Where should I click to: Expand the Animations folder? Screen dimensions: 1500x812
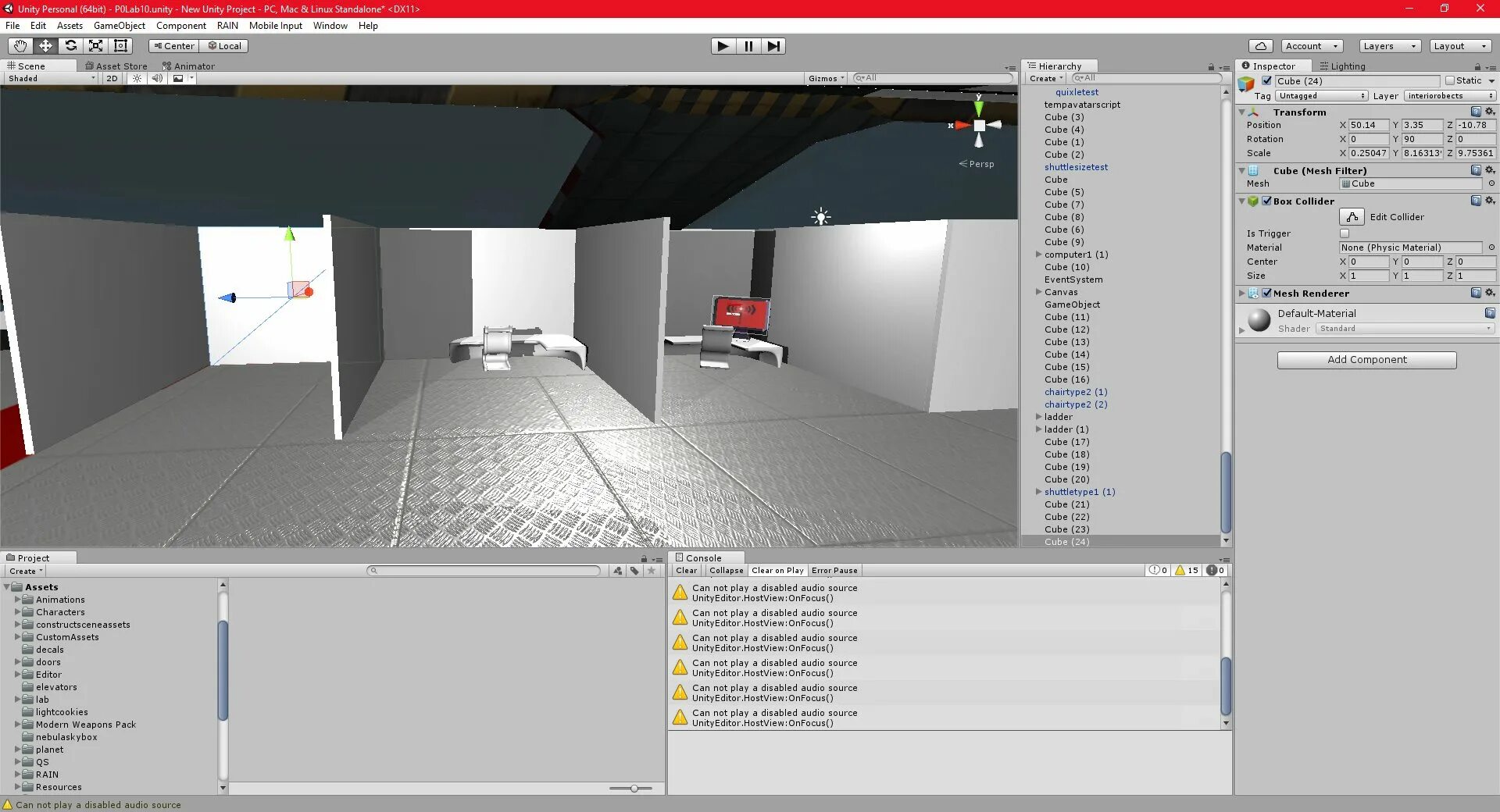(17, 600)
